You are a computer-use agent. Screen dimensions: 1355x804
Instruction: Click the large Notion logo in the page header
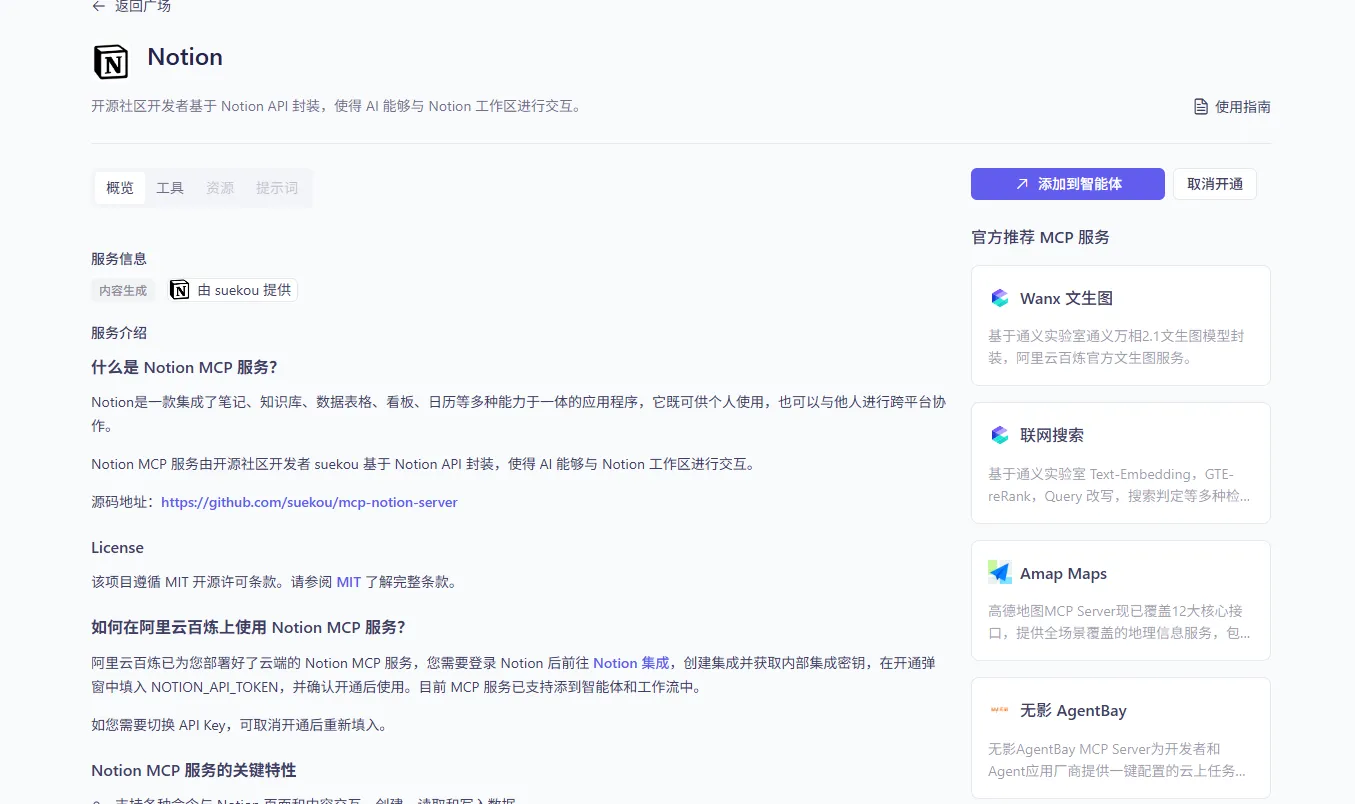click(x=111, y=62)
